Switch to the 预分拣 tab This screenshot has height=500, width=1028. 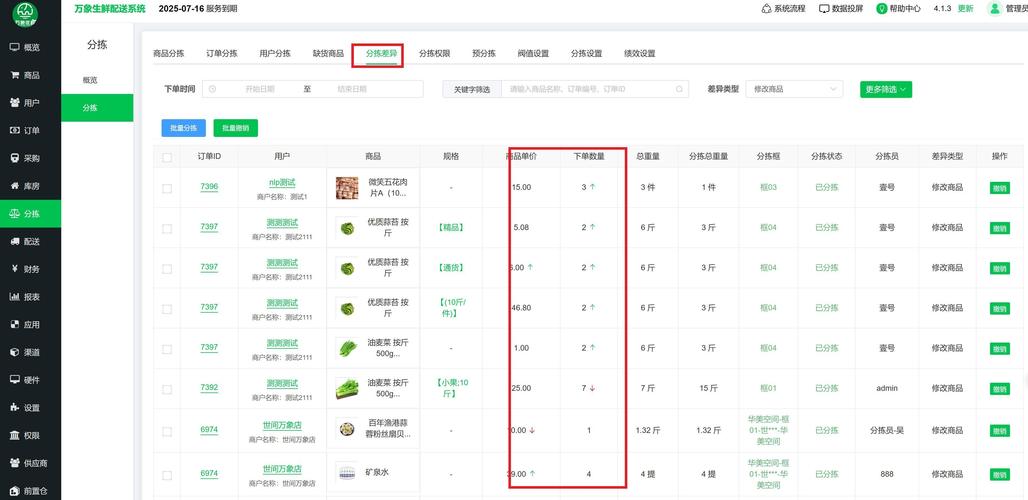click(484, 54)
